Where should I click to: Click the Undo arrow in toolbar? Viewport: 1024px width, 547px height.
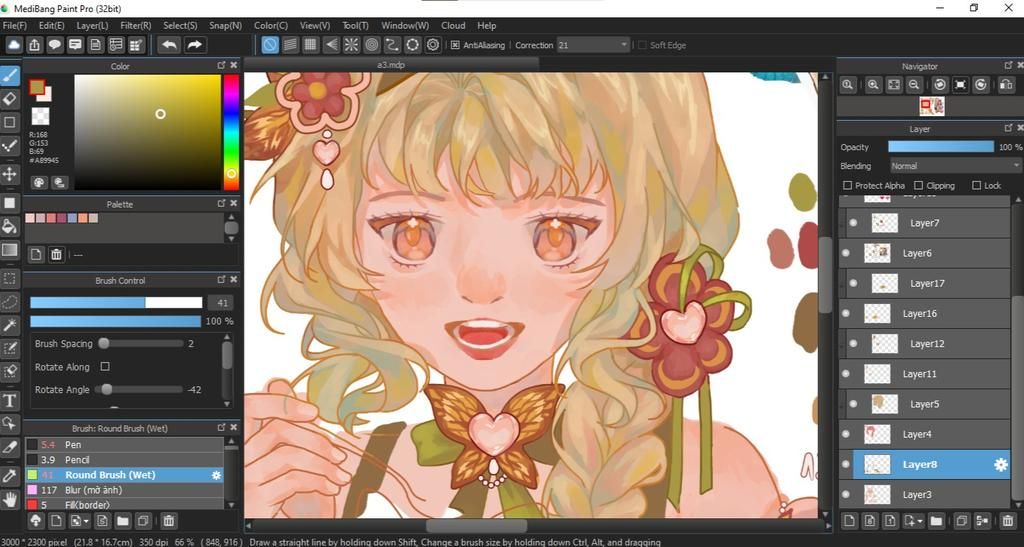[169, 45]
